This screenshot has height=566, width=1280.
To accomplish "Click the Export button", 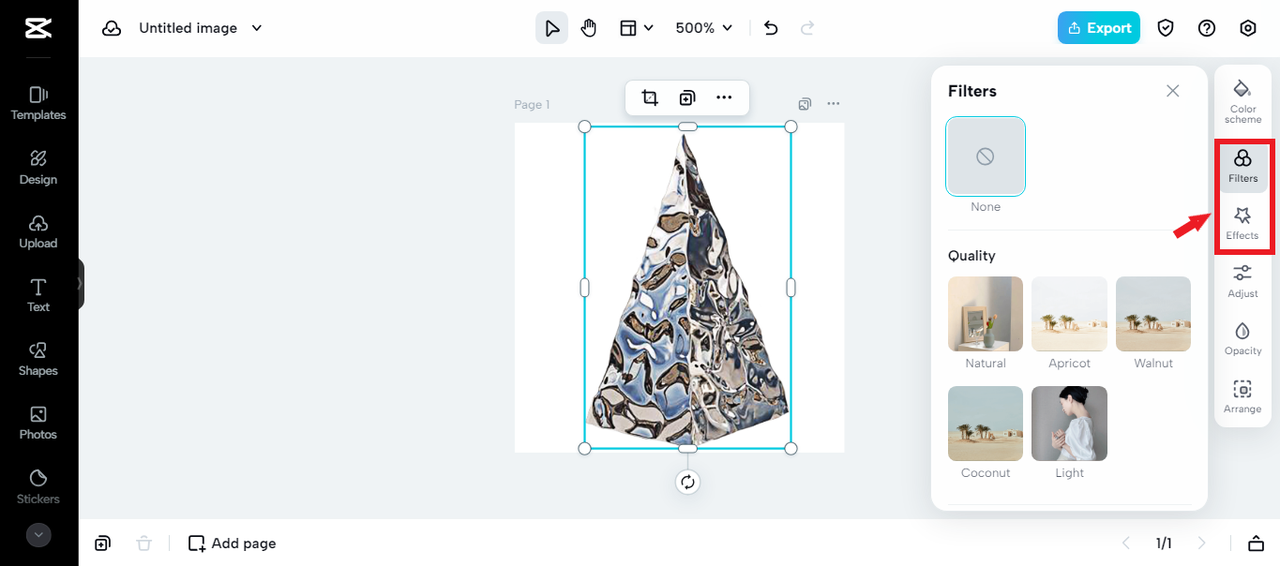I will 1099,28.
